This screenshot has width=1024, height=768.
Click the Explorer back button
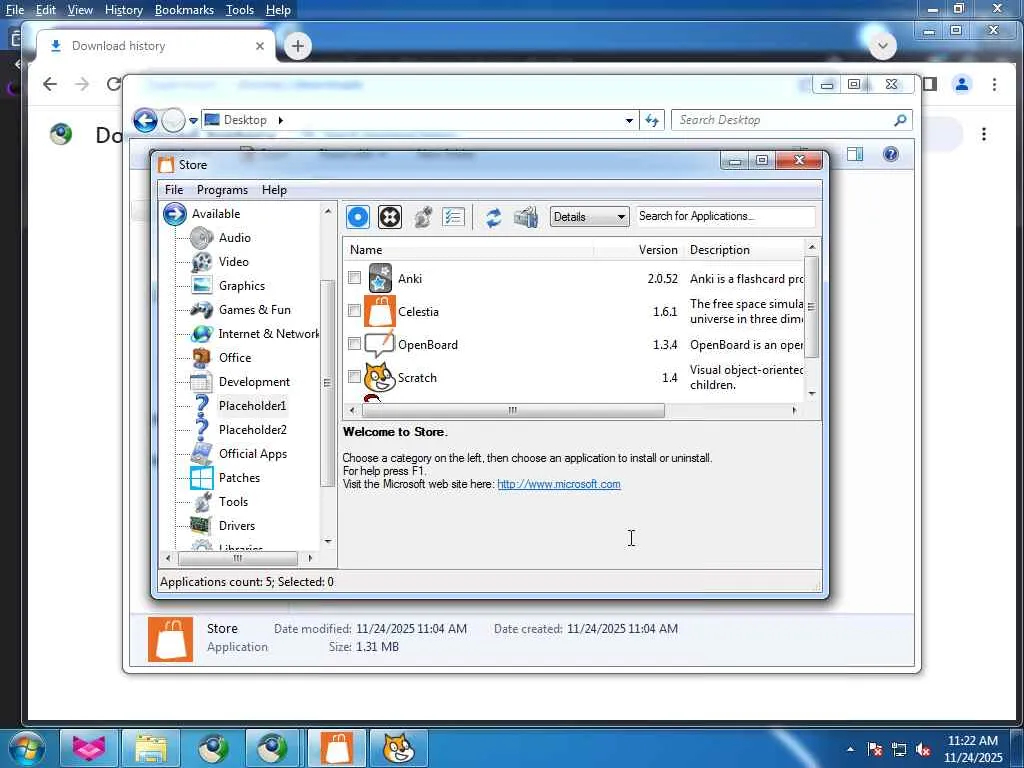(x=146, y=121)
